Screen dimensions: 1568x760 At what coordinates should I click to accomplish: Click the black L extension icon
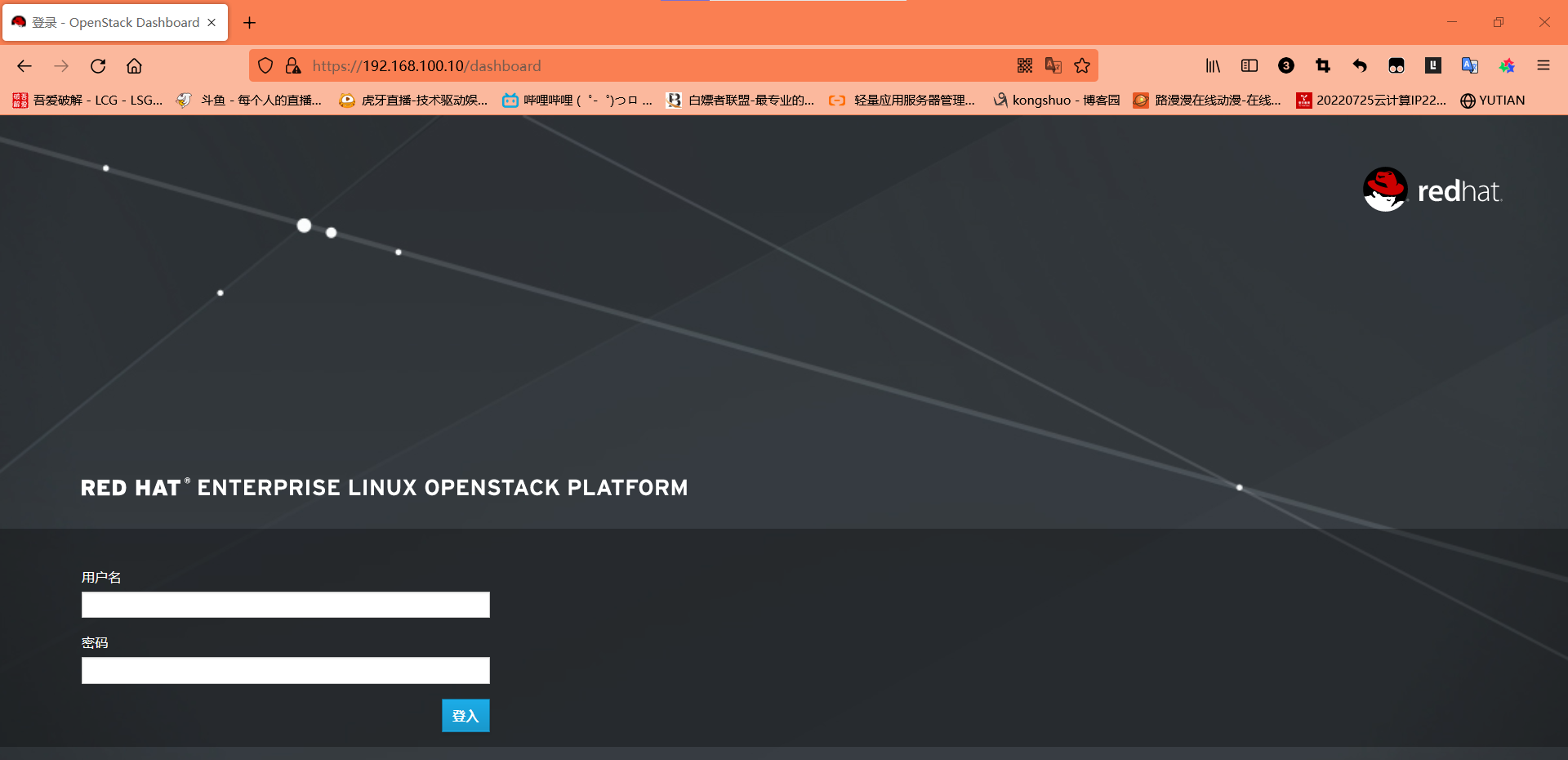tap(1433, 66)
